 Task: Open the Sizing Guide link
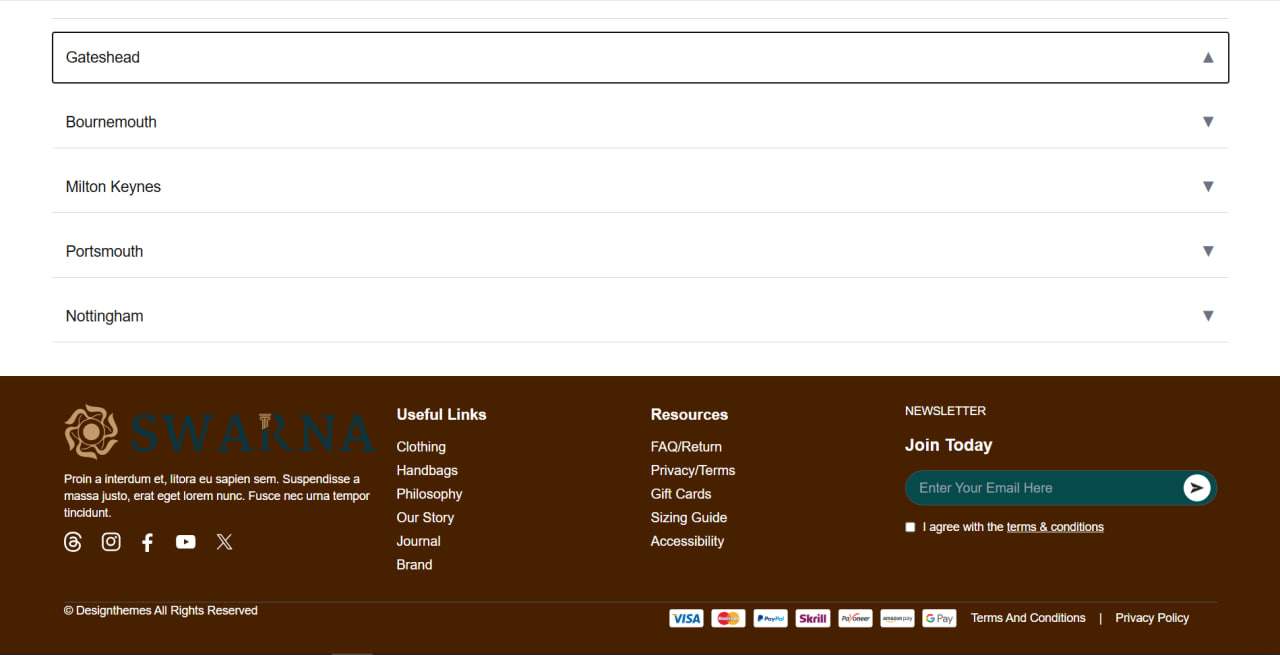[689, 518]
